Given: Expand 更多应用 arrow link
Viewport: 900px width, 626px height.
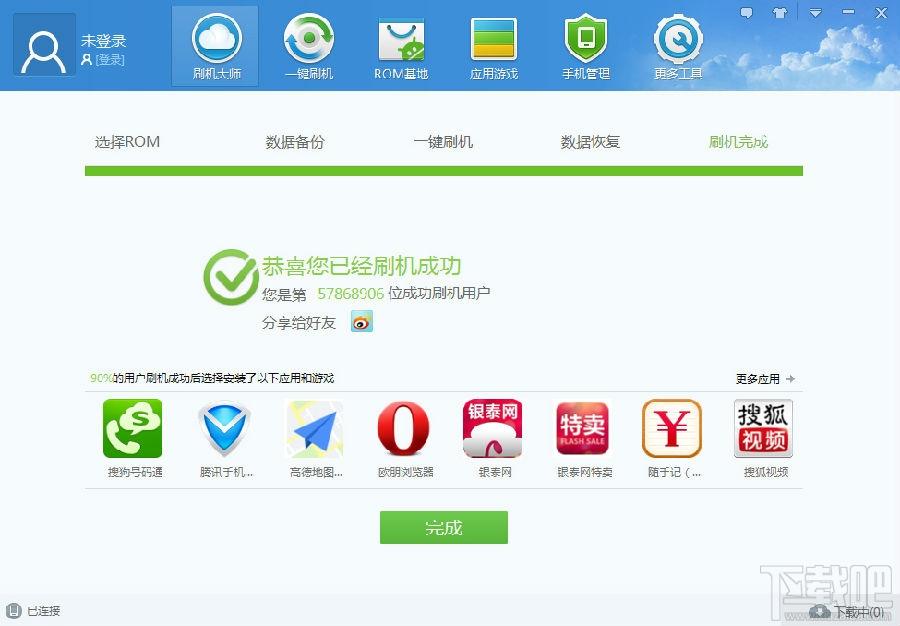Looking at the screenshot, I should (x=765, y=379).
